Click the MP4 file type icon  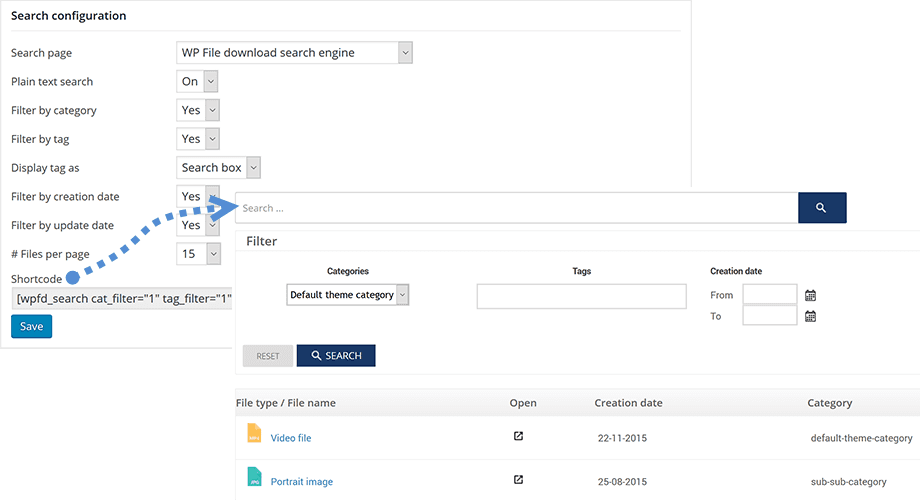click(254, 434)
